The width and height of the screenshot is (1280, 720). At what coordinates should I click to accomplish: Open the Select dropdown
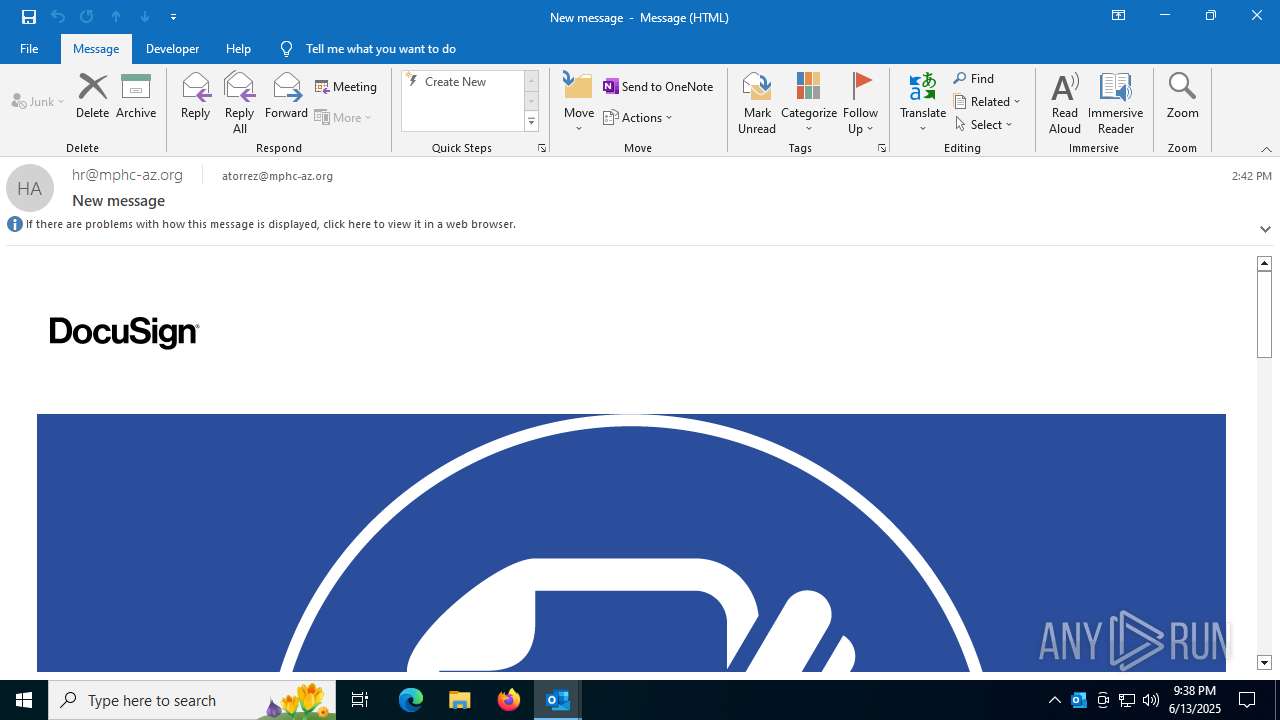pos(984,124)
